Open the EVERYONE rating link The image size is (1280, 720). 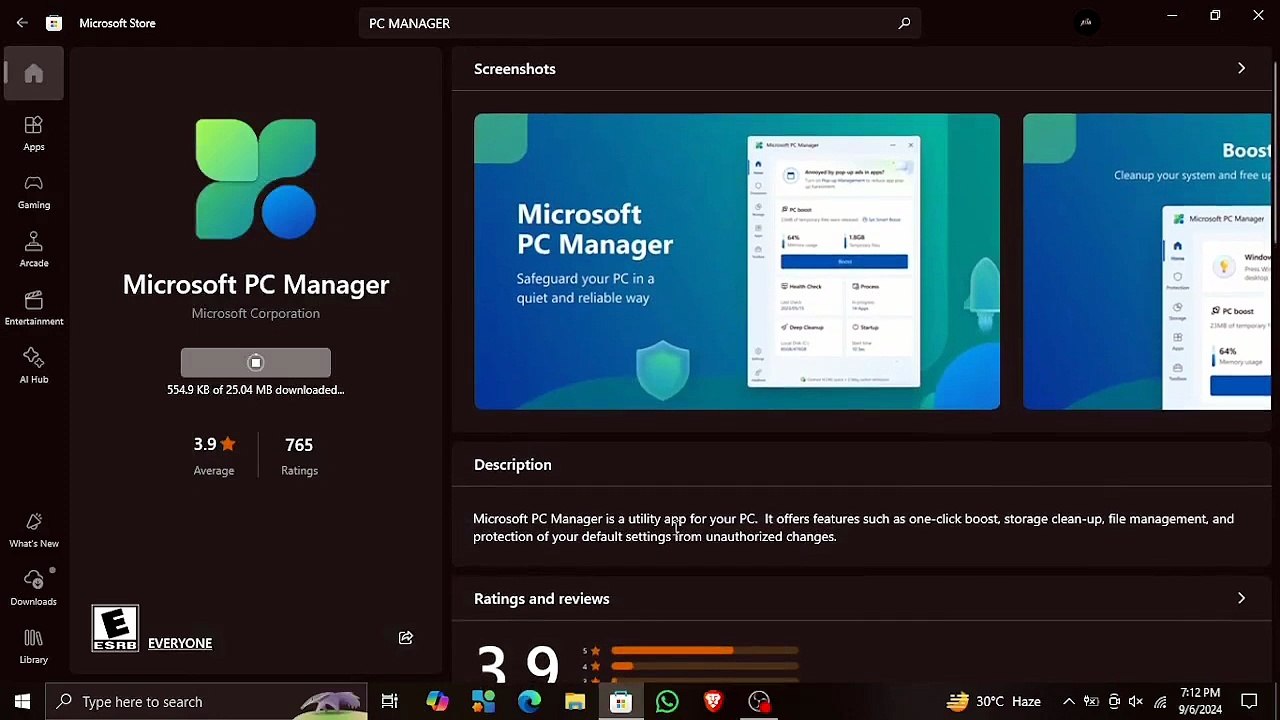[180, 643]
